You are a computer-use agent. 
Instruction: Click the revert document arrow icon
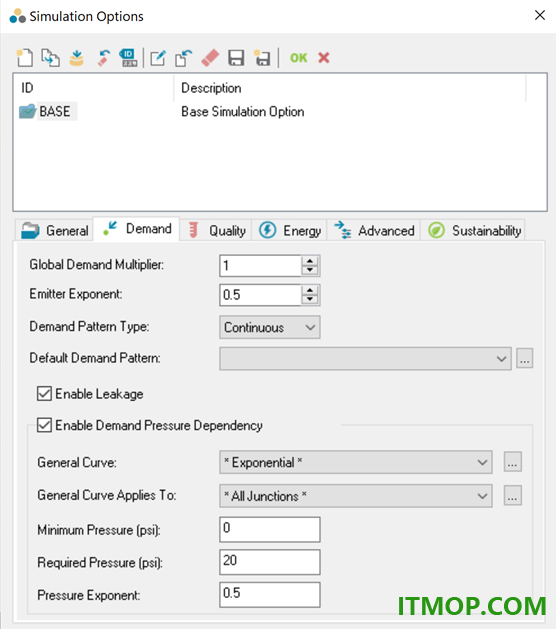tap(184, 58)
